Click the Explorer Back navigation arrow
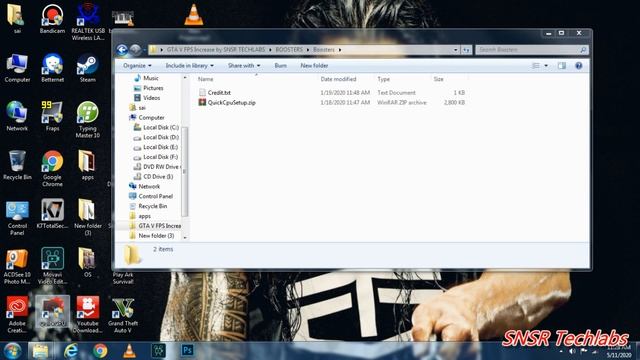The image size is (640, 360). (122, 50)
